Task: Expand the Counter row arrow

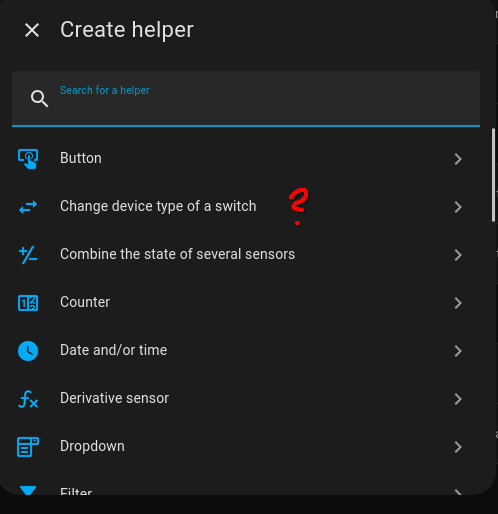Action: coord(458,303)
